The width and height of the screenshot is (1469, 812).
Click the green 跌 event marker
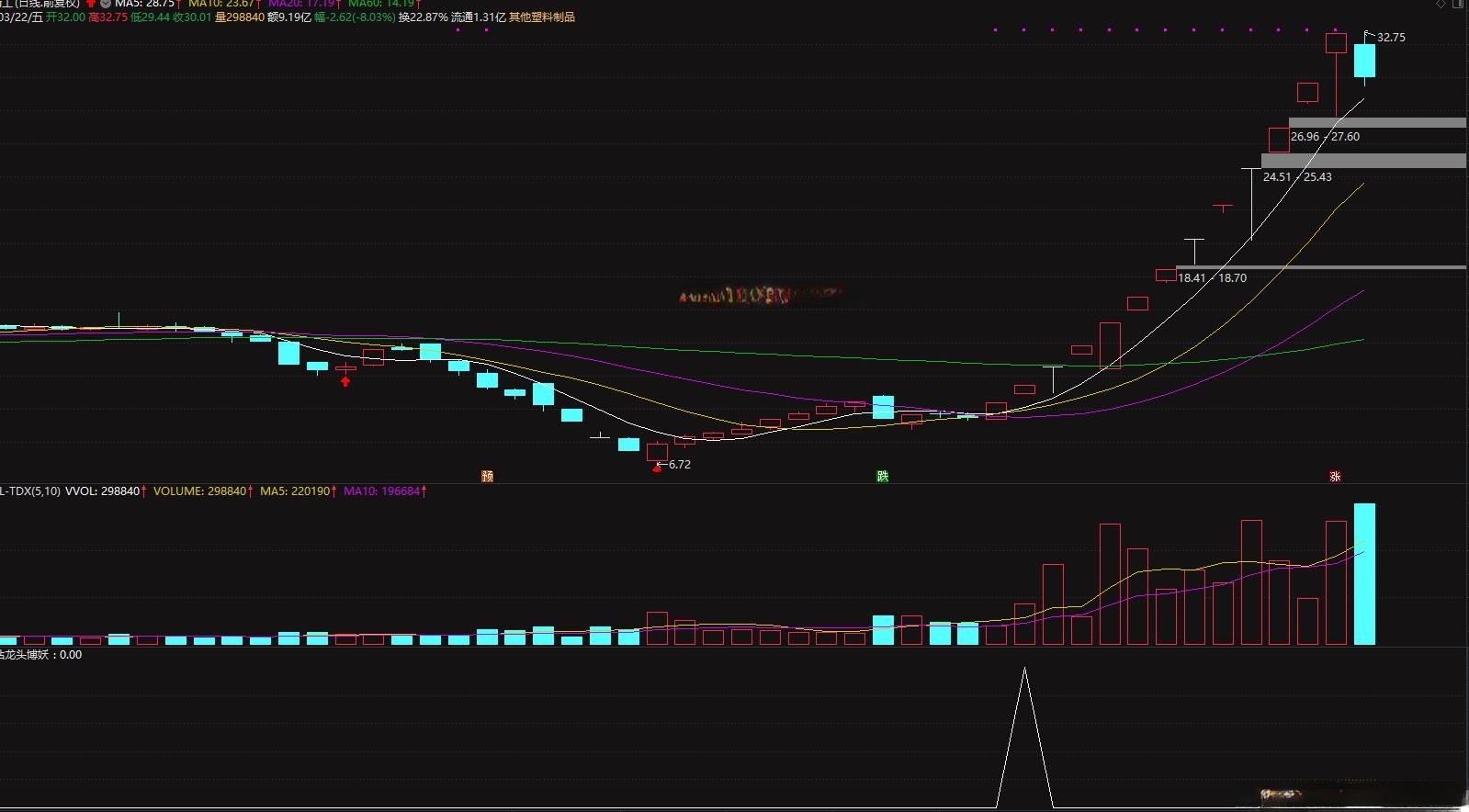[x=882, y=476]
